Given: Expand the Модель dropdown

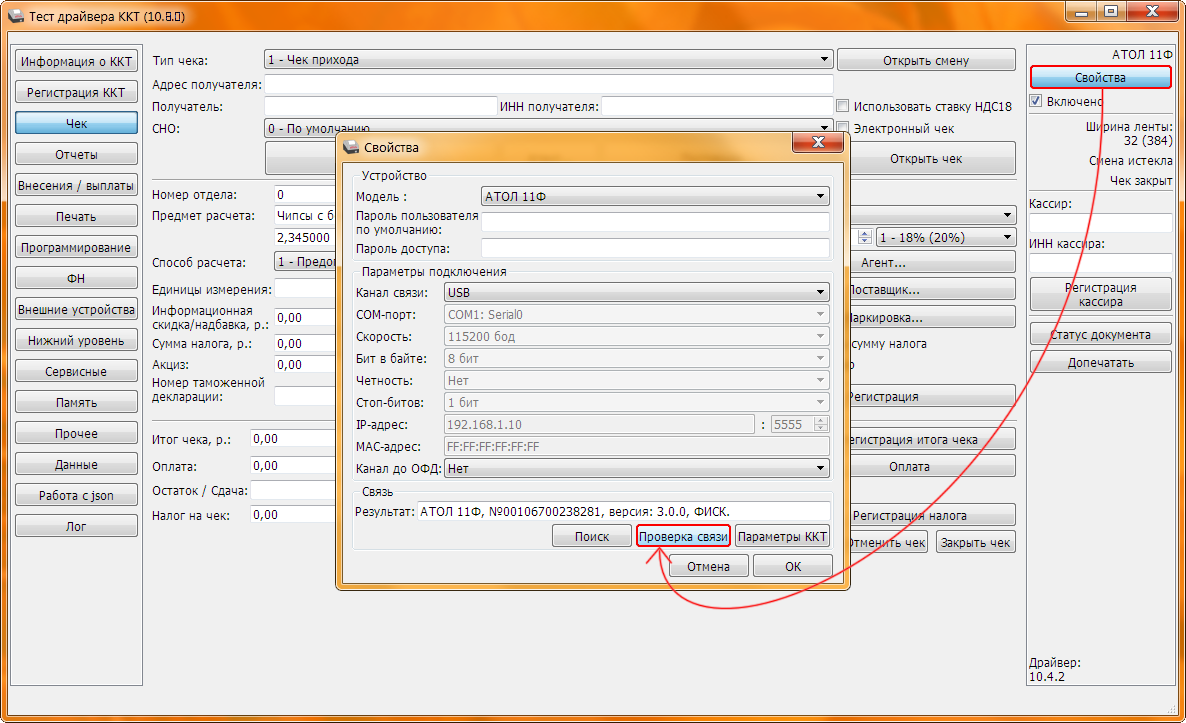Looking at the screenshot, I should coord(655,197).
